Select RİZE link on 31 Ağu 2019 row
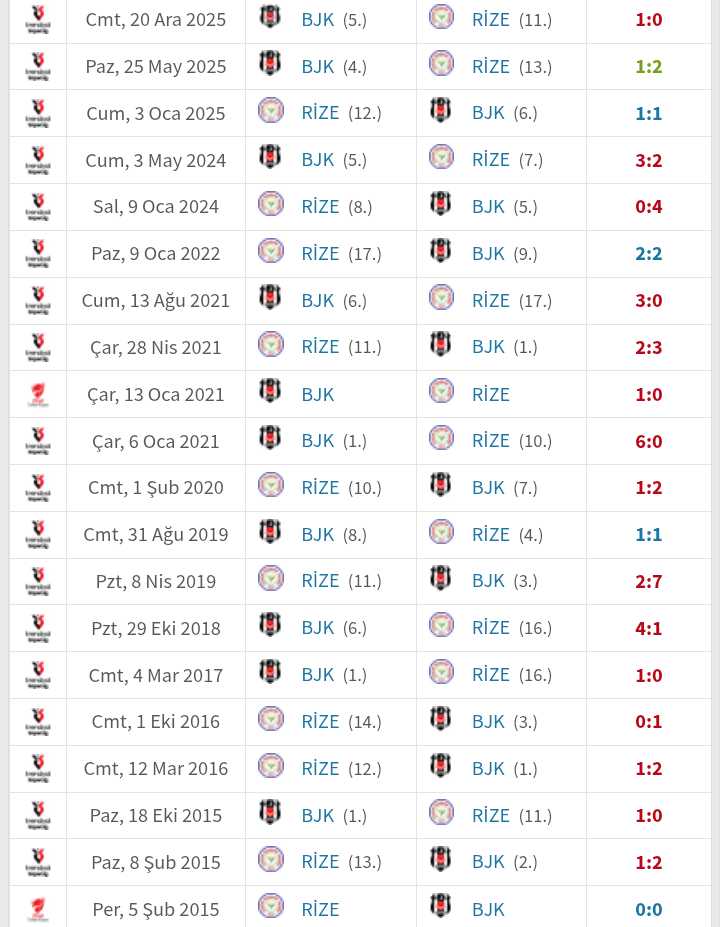Screen dimensions: 720x927 [x=490, y=535]
